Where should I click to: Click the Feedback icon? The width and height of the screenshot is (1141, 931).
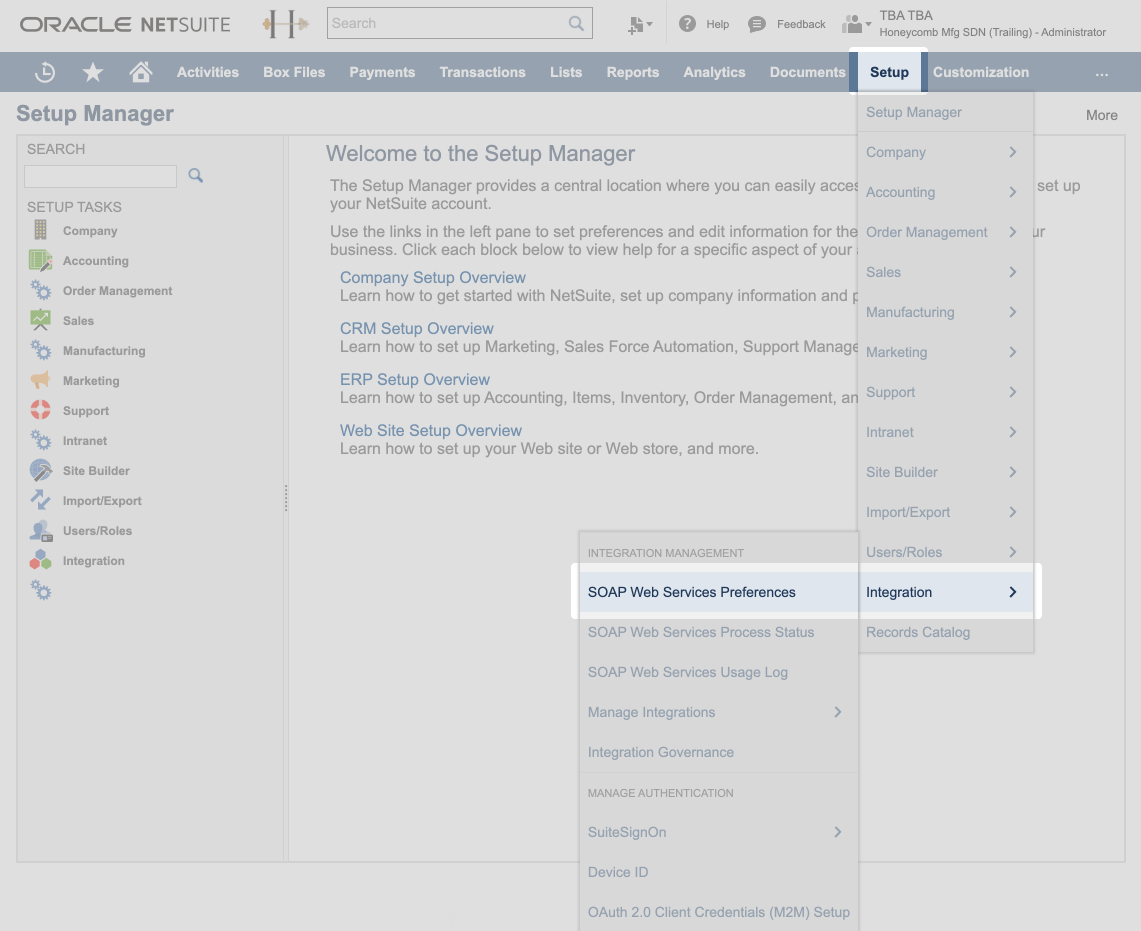click(x=756, y=24)
